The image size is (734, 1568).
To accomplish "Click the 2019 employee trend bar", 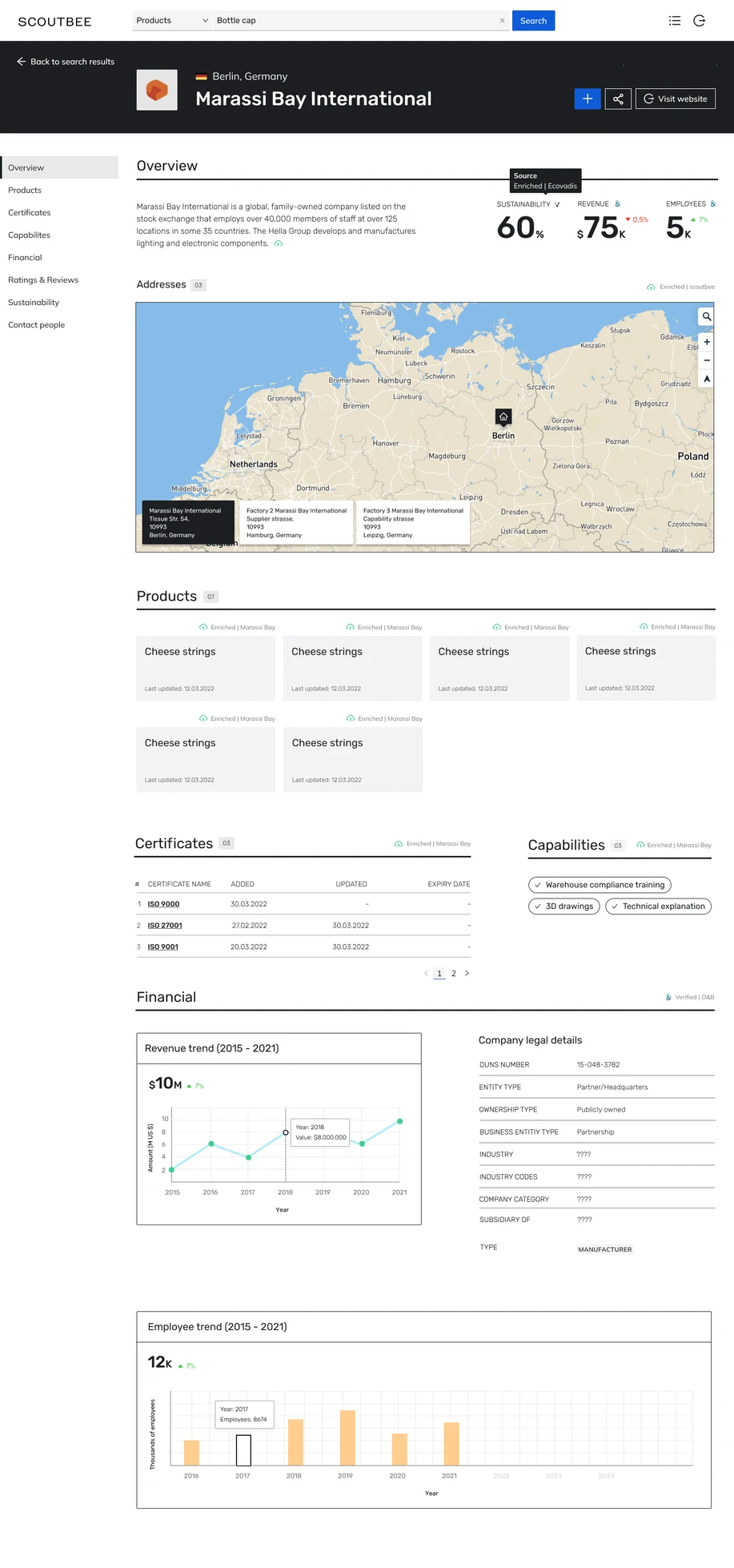I will click(347, 1438).
